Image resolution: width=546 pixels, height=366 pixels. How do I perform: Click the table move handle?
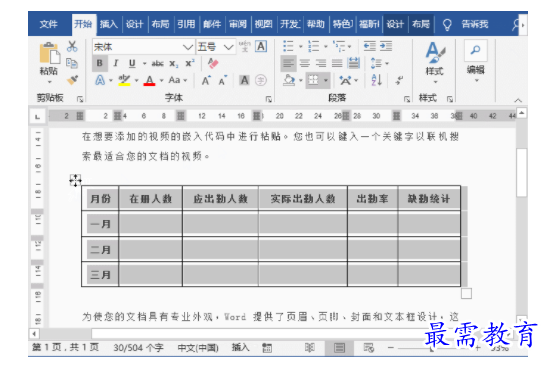pos(75,180)
